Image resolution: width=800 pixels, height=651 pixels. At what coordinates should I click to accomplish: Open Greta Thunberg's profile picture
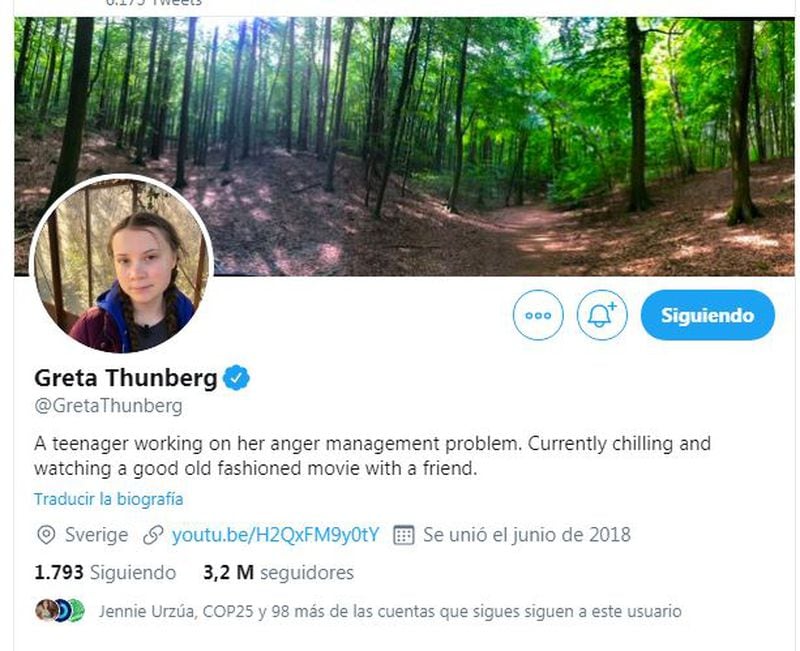[121, 264]
